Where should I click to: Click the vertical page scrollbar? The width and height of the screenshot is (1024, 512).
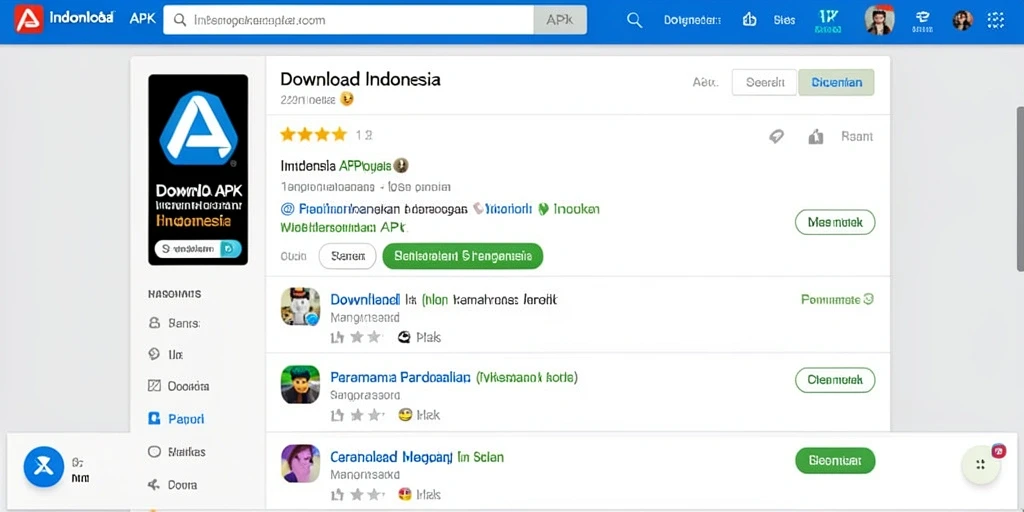[1020, 188]
